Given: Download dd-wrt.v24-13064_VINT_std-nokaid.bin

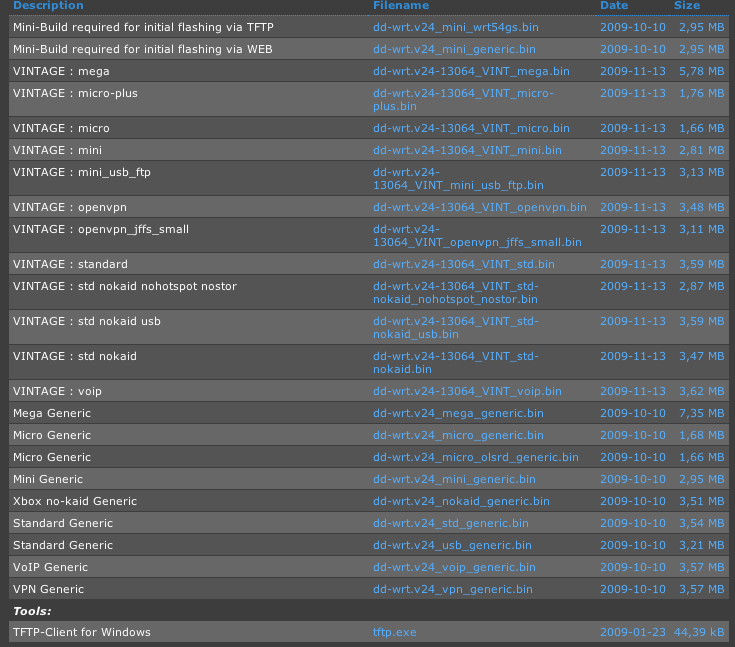Looking at the screenshot, I should point(456,363).
